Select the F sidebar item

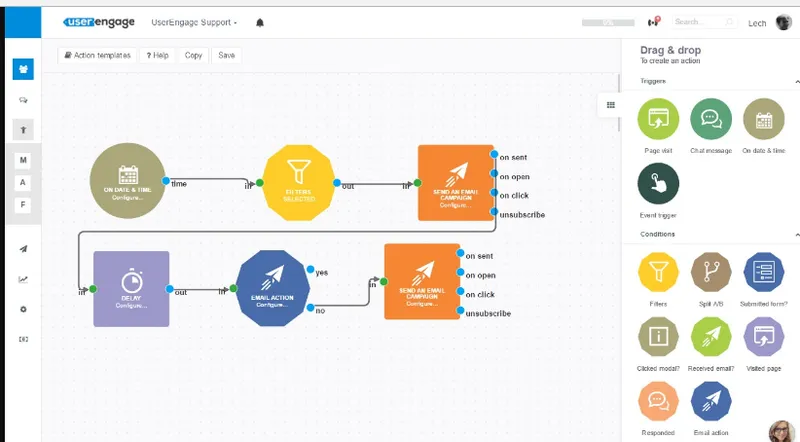click(x=22, y=205)
